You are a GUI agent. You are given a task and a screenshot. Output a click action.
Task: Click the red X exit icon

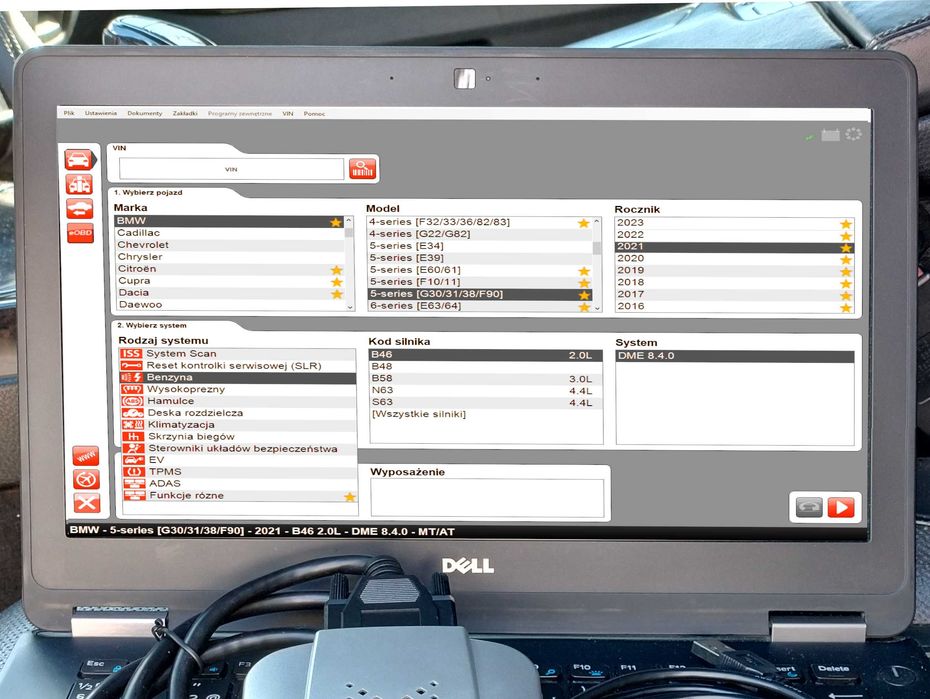point(87,503)
